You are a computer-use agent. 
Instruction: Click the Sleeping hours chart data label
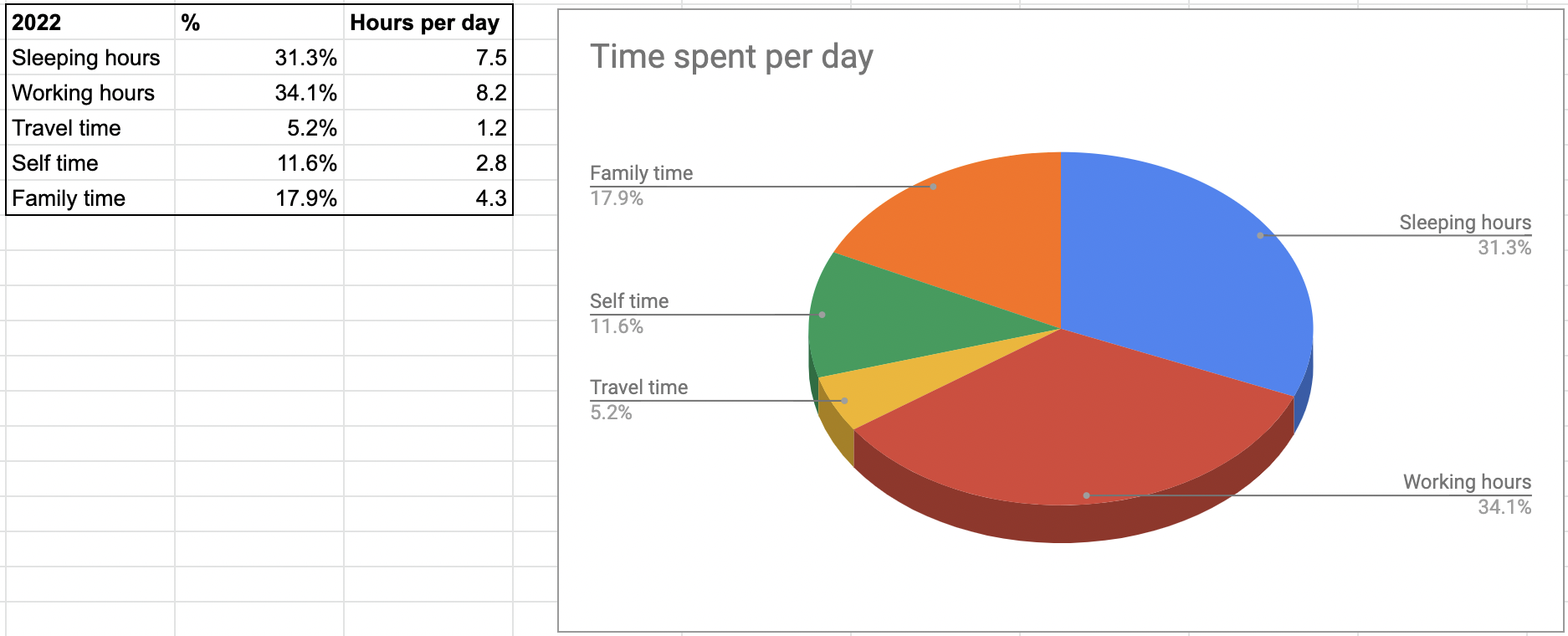tap(1465, 234)
